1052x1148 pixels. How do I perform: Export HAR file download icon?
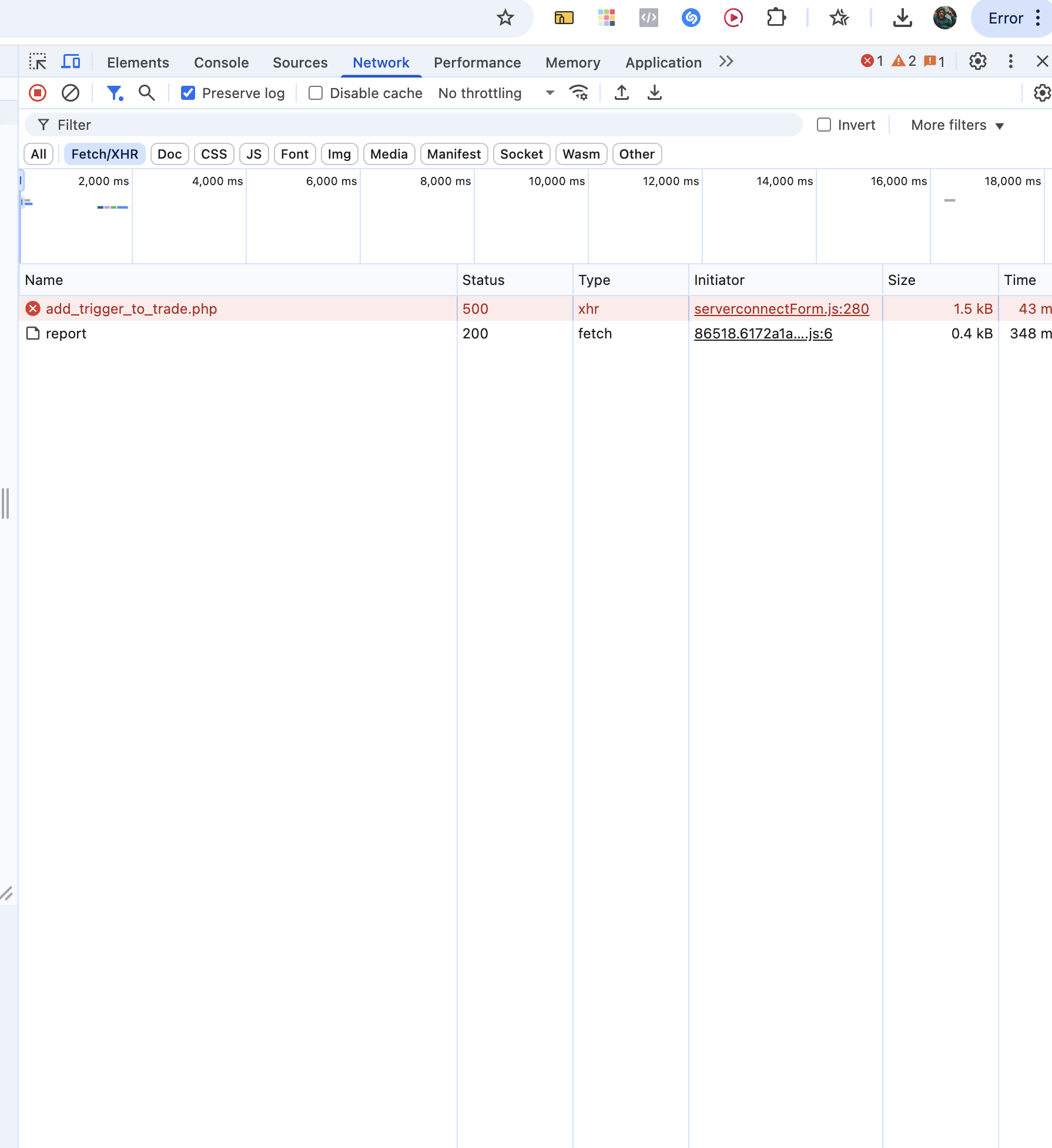(655, 93)
